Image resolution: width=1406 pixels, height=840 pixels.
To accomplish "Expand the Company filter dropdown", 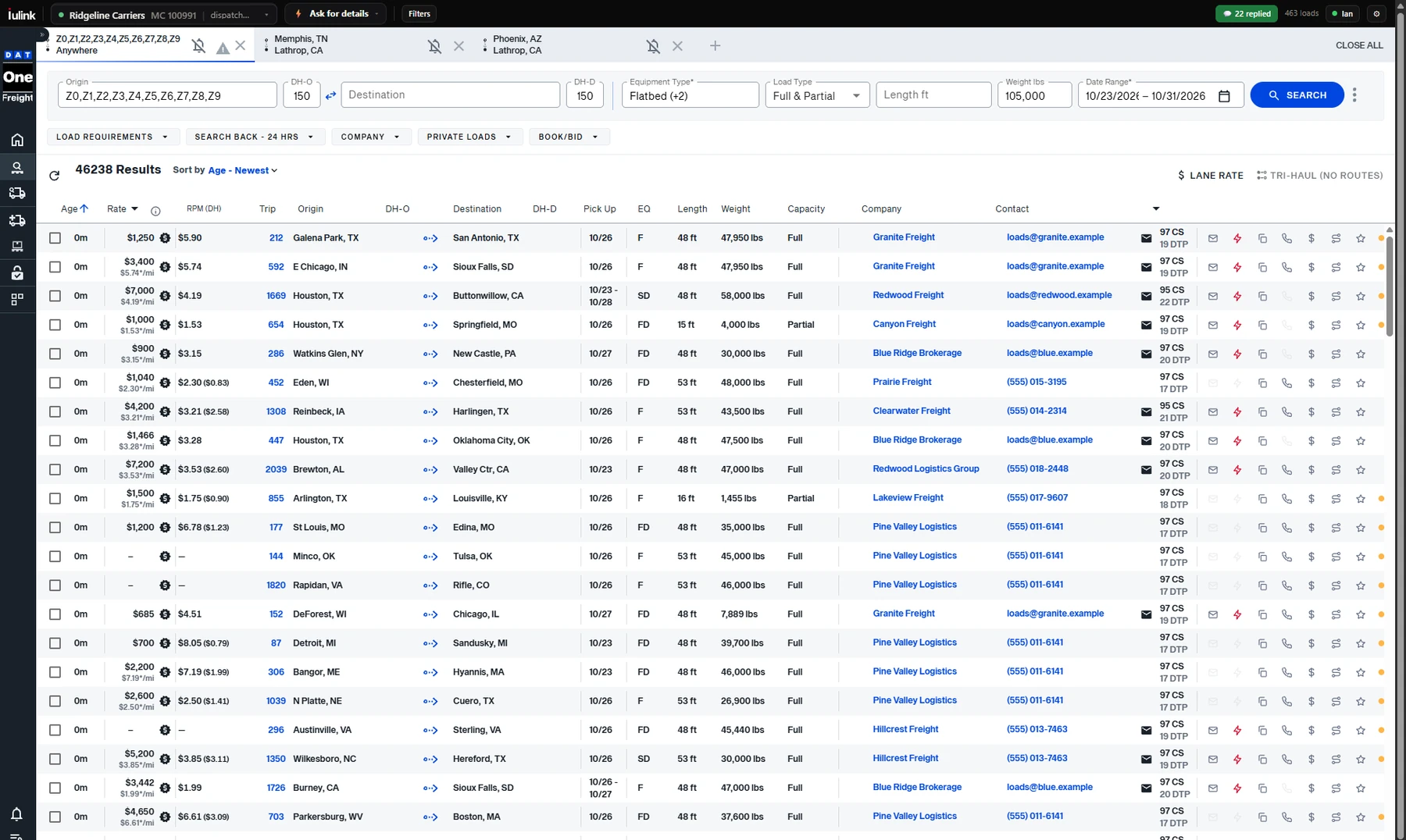I will pos(370,137).
